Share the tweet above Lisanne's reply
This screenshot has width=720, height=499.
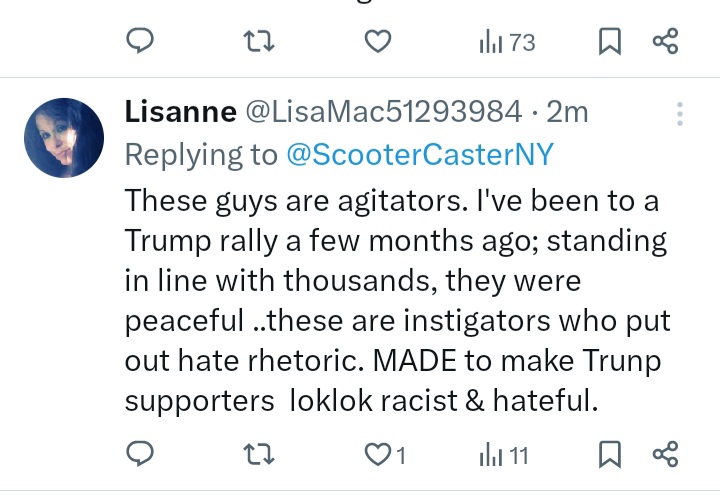(665, 42)
